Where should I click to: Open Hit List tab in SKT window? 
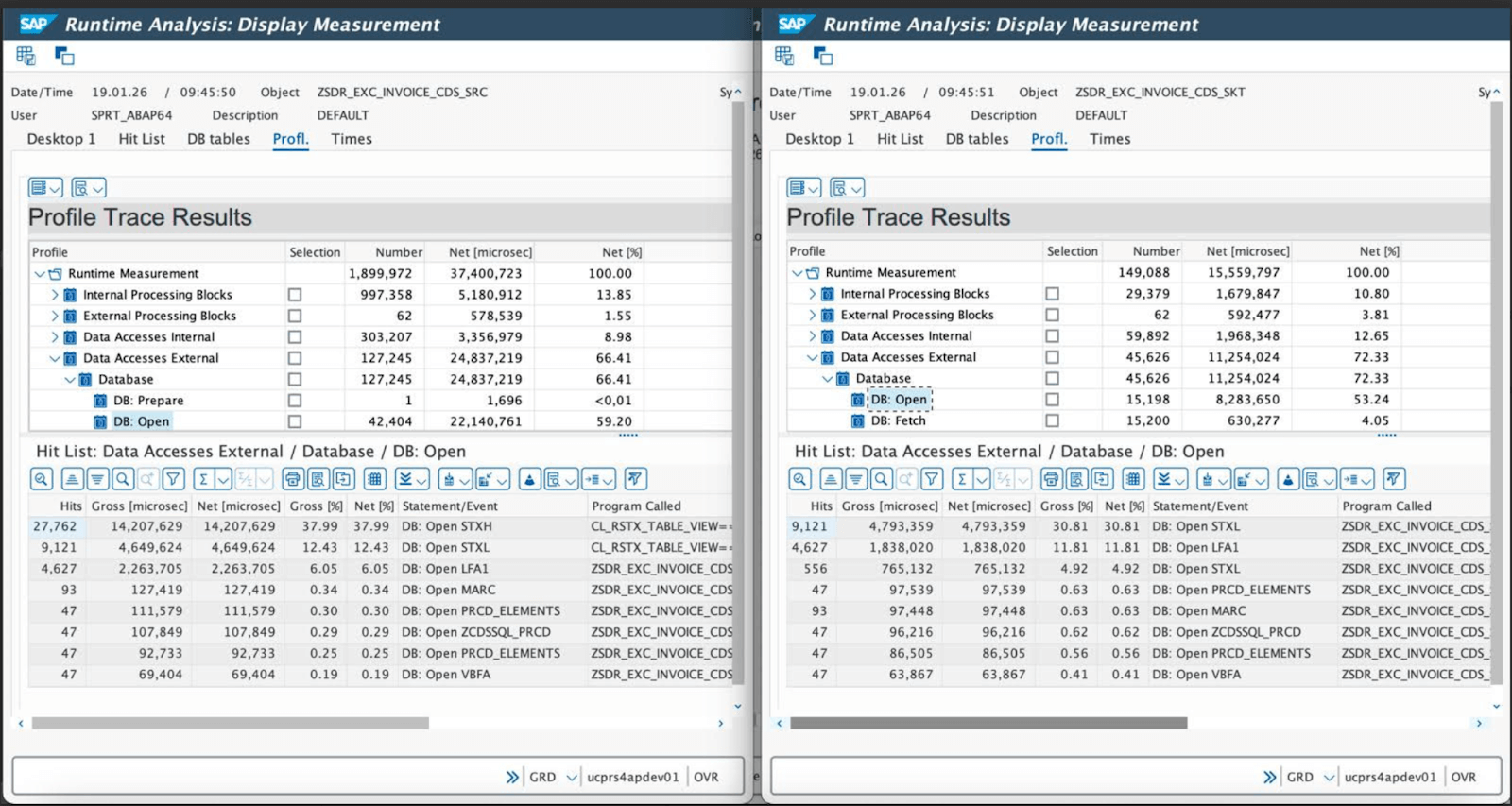pos(900,139)
